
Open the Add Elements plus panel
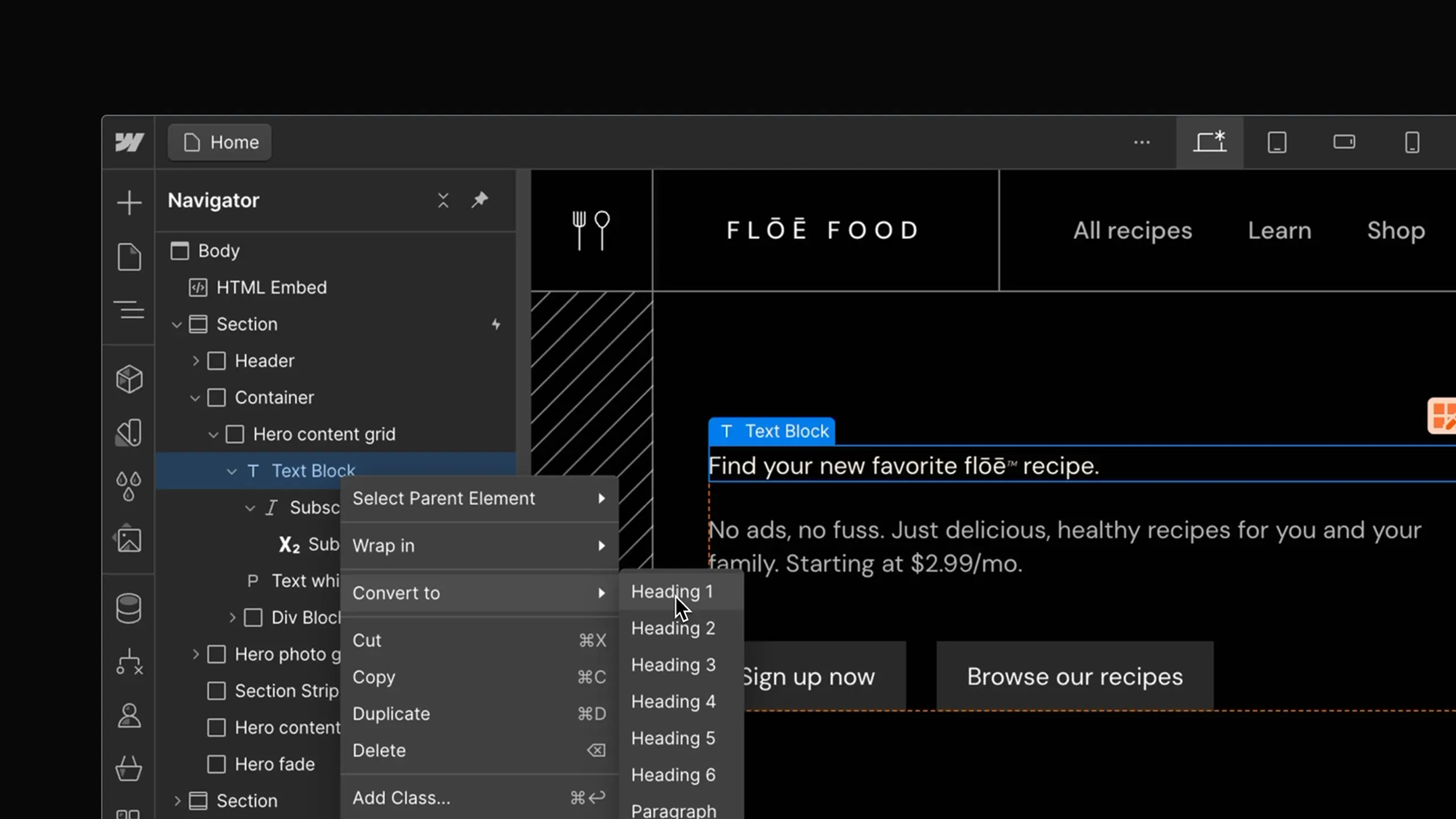point(129,202)
